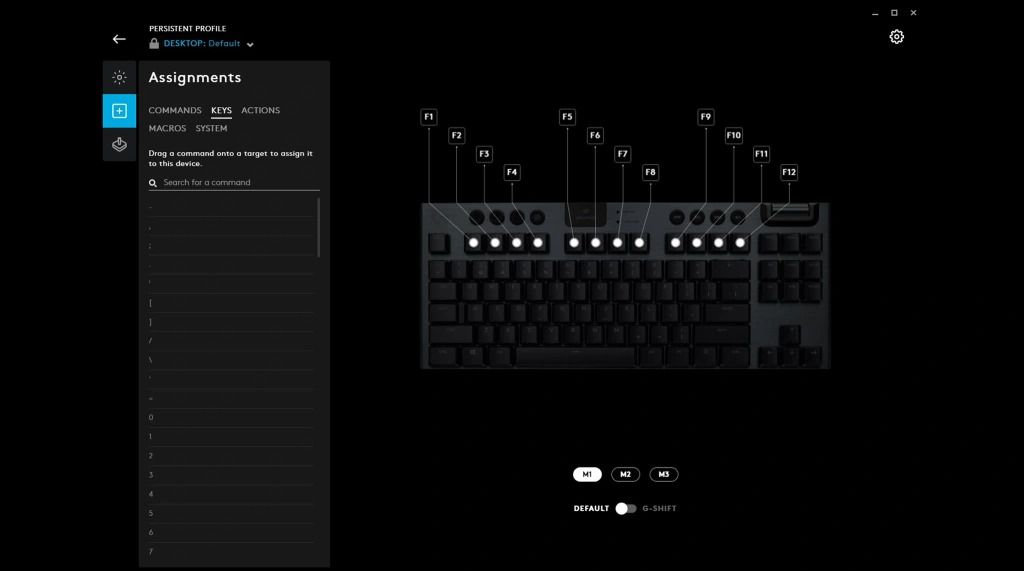Viewport: 1024px width, 571px height.
Task: Open the Game Mode joystick panel
Action: click(x=119, y=144)
